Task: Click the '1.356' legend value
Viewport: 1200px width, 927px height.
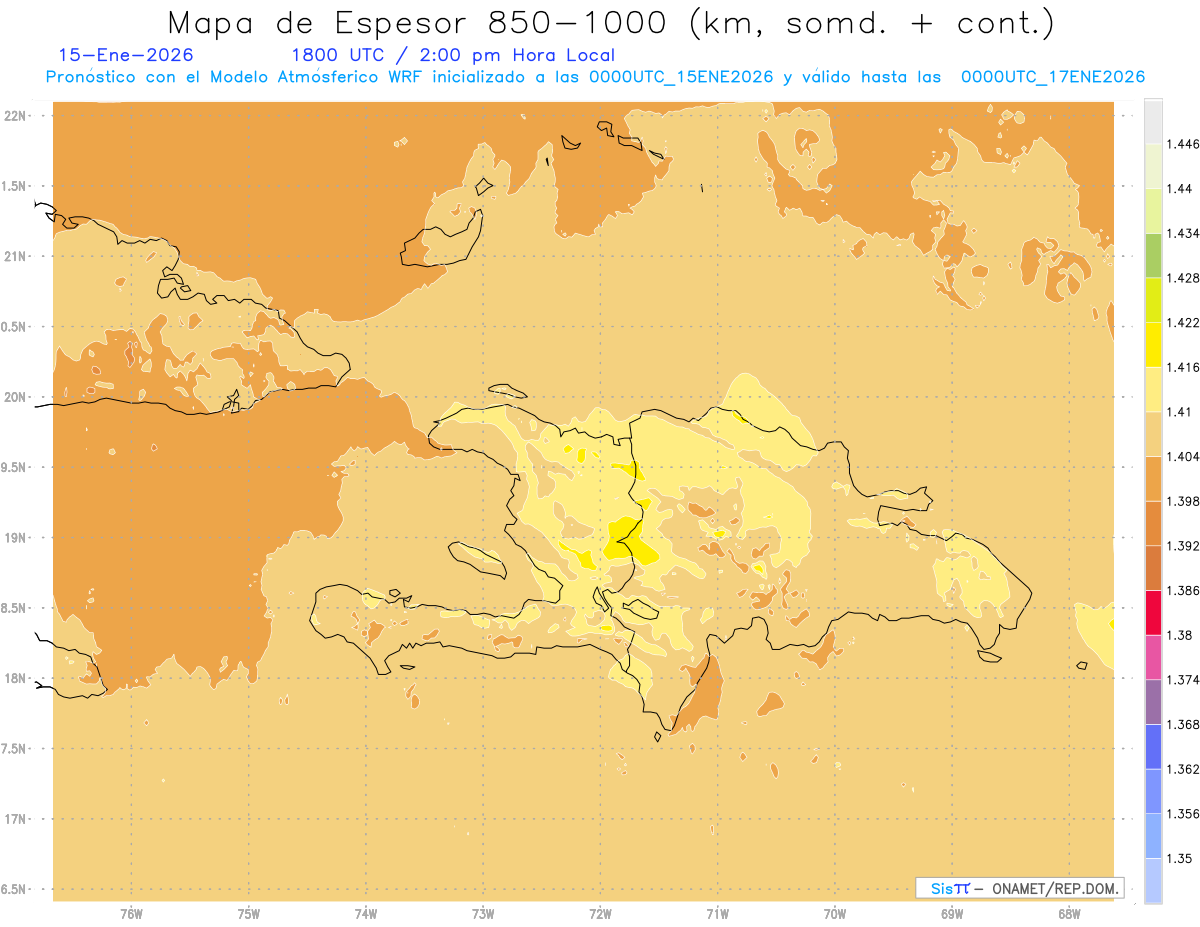Action: (1183, 814)
